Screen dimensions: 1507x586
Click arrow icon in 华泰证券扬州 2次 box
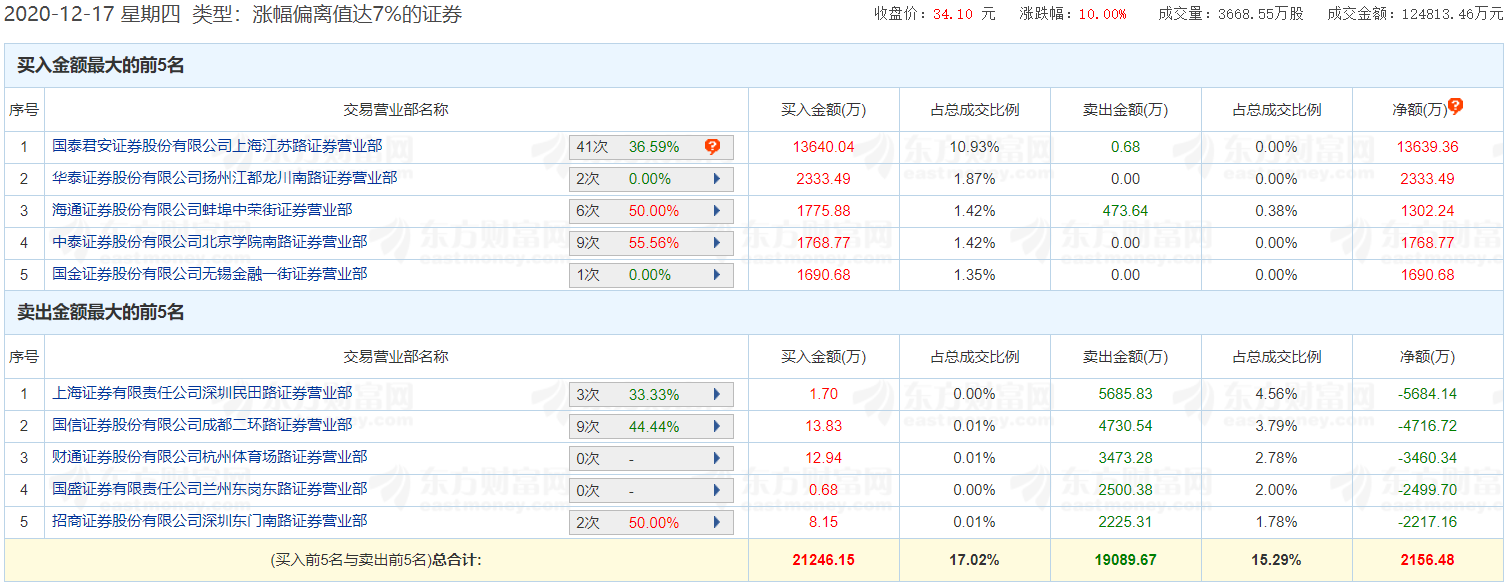pyautogui.click(x=716, y=179)
